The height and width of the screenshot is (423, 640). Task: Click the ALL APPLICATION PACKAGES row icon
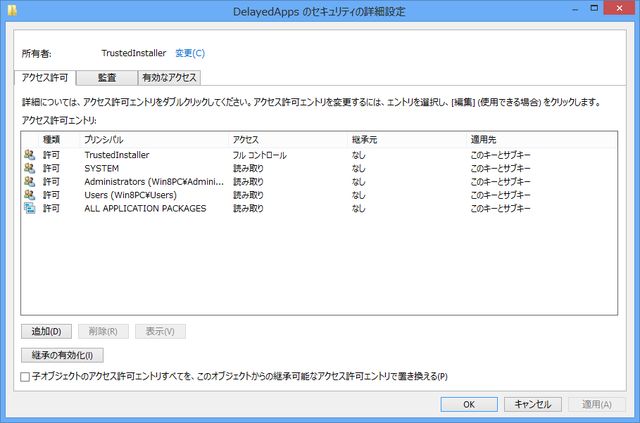click(29, 208)
